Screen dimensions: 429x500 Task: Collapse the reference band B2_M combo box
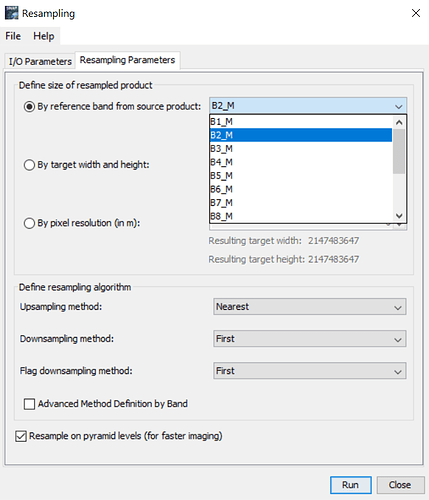tap(308, 106)
